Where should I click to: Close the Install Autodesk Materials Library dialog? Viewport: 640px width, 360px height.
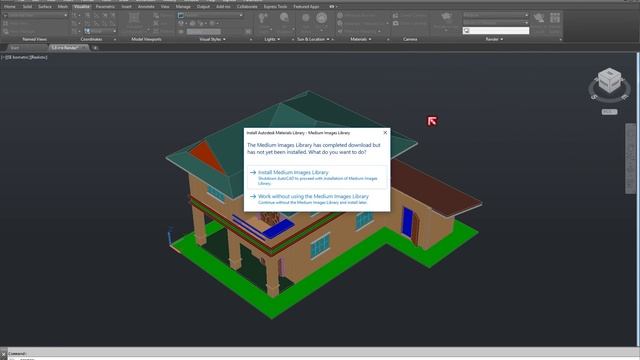[385, 133]
